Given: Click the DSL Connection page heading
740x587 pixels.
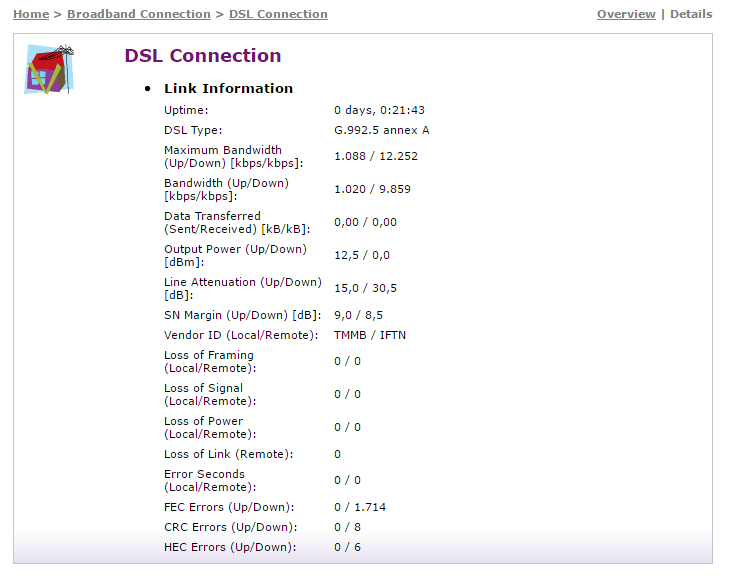Looking at the screenshot, I should coord(203,56).
